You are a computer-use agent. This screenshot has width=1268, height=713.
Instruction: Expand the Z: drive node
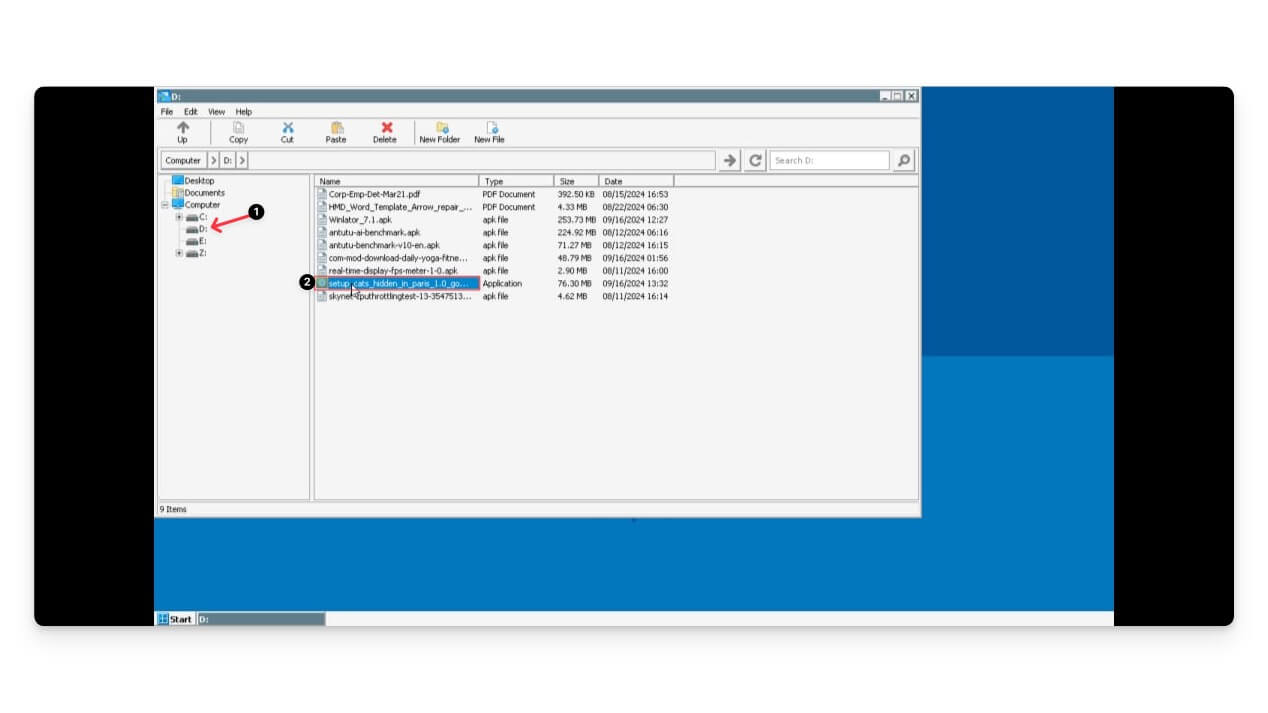pyautogui.click(x=177, y=253)
